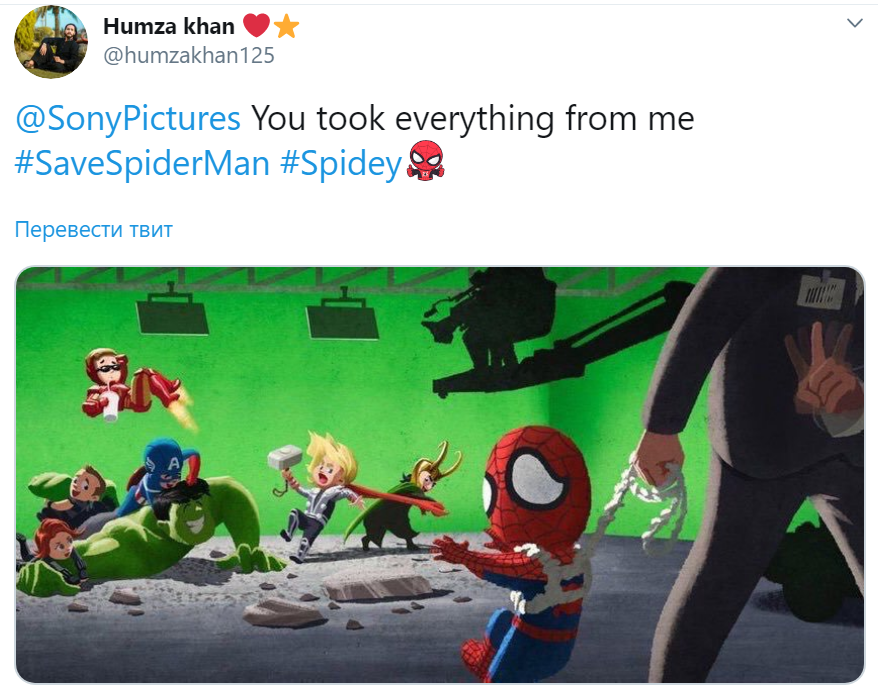The image size is (878, 691).
Task: Click the Humza khan display name
Action: pos(169,26)
